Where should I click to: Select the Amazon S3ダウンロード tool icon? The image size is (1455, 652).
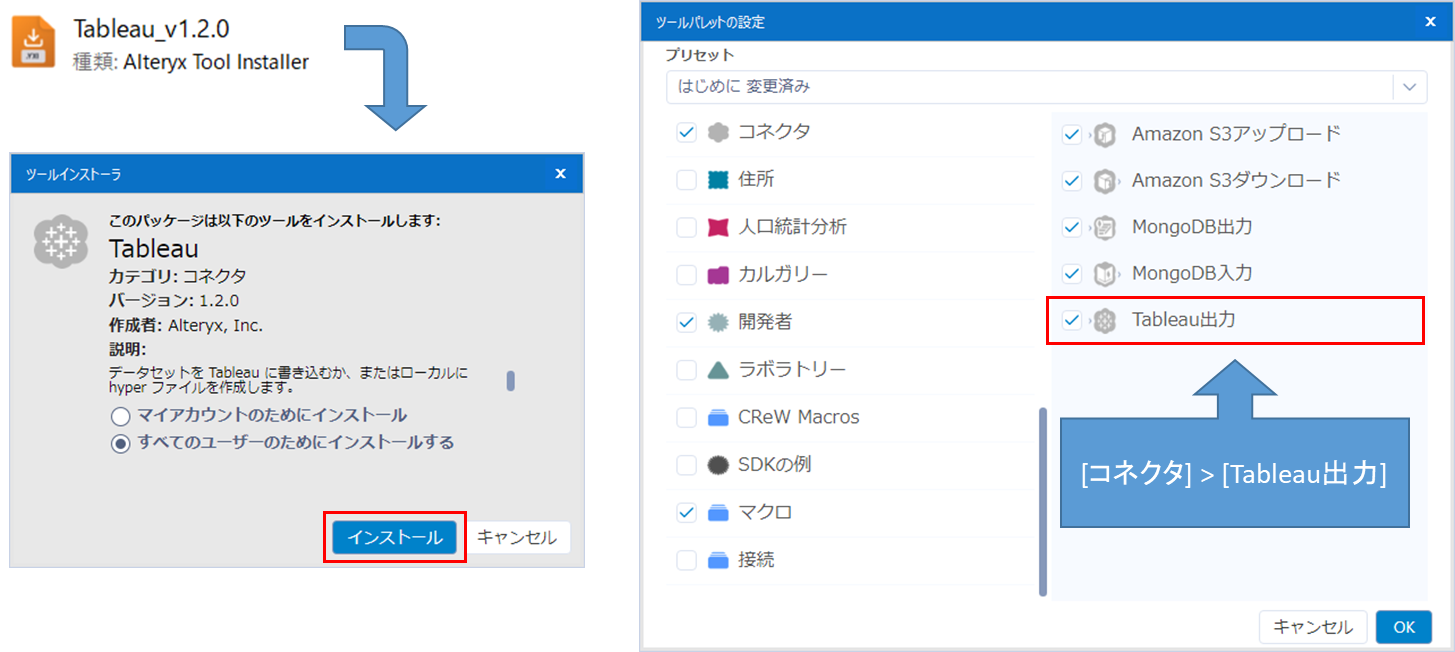(1104, 180)
